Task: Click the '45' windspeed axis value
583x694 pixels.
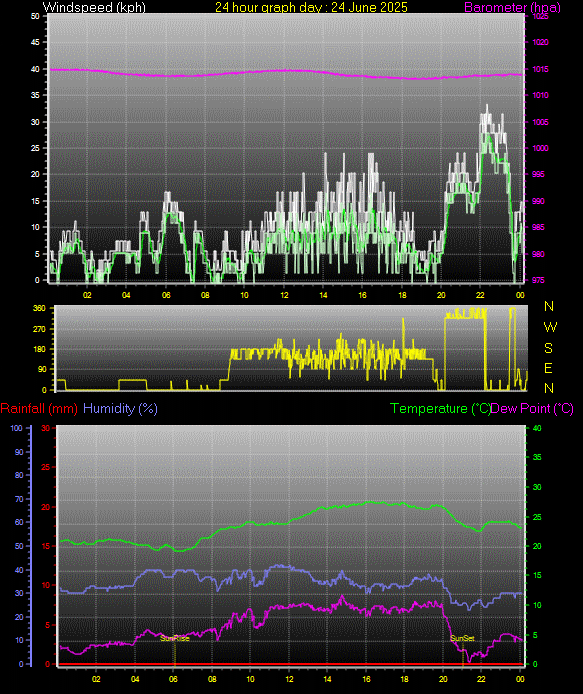Action: (x=35, y=42)
